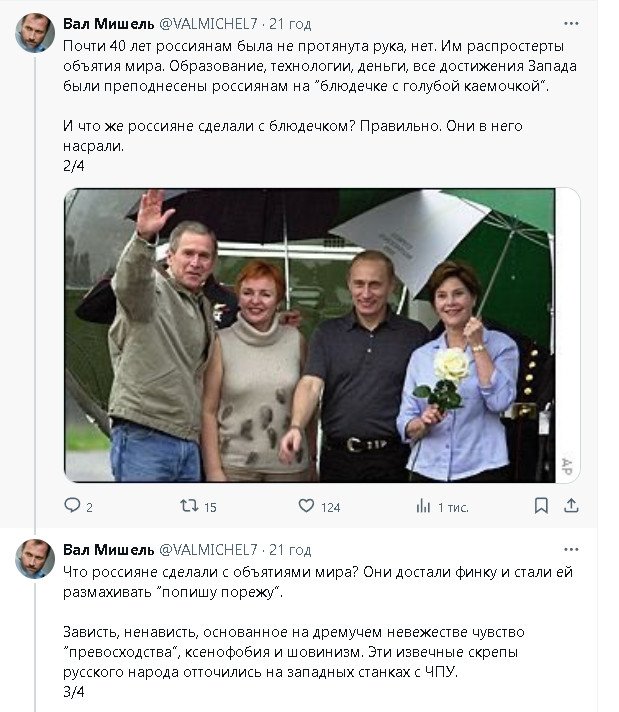This screenshot has width=619, height=712.
Task: Open the first tweet's profile avatar
Action: click(x=35, y=33)
